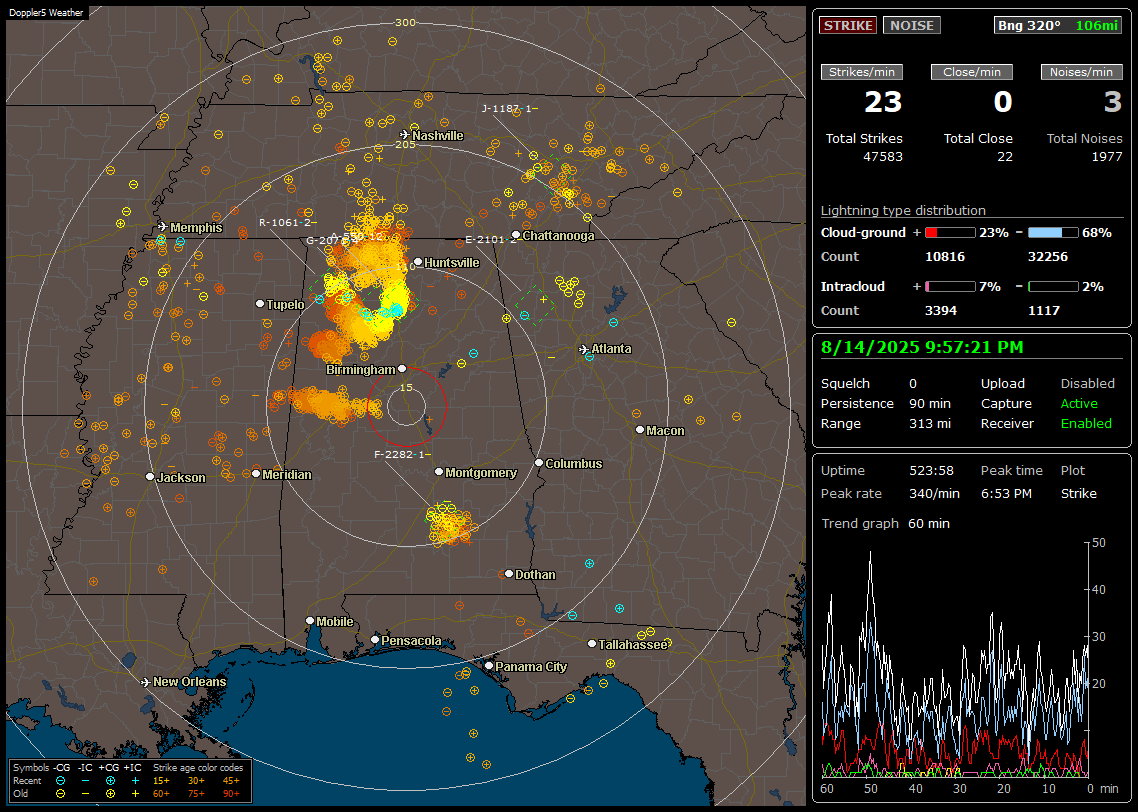Click the positive cloud-ground red percentage bar
1138x812 pixels.
point(949,233)
